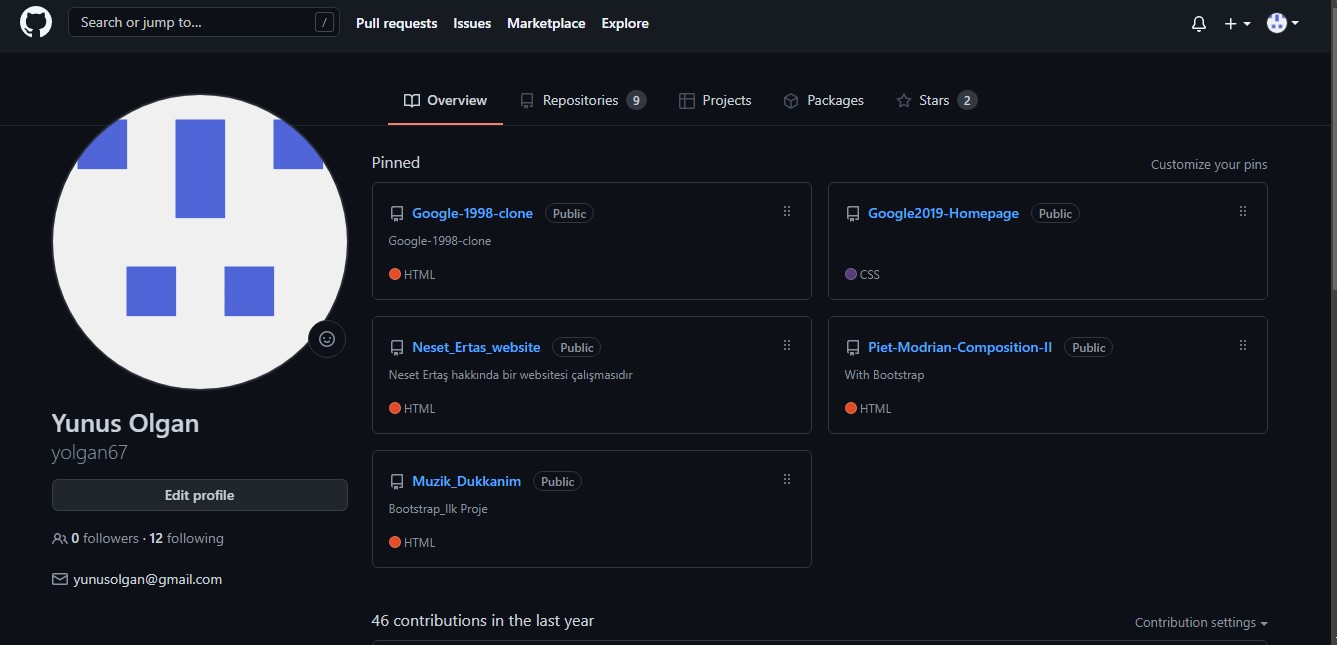This screenshot has width=1337, height=645.
Task: Switch to the Packages tab
Action: coord(823,100)
